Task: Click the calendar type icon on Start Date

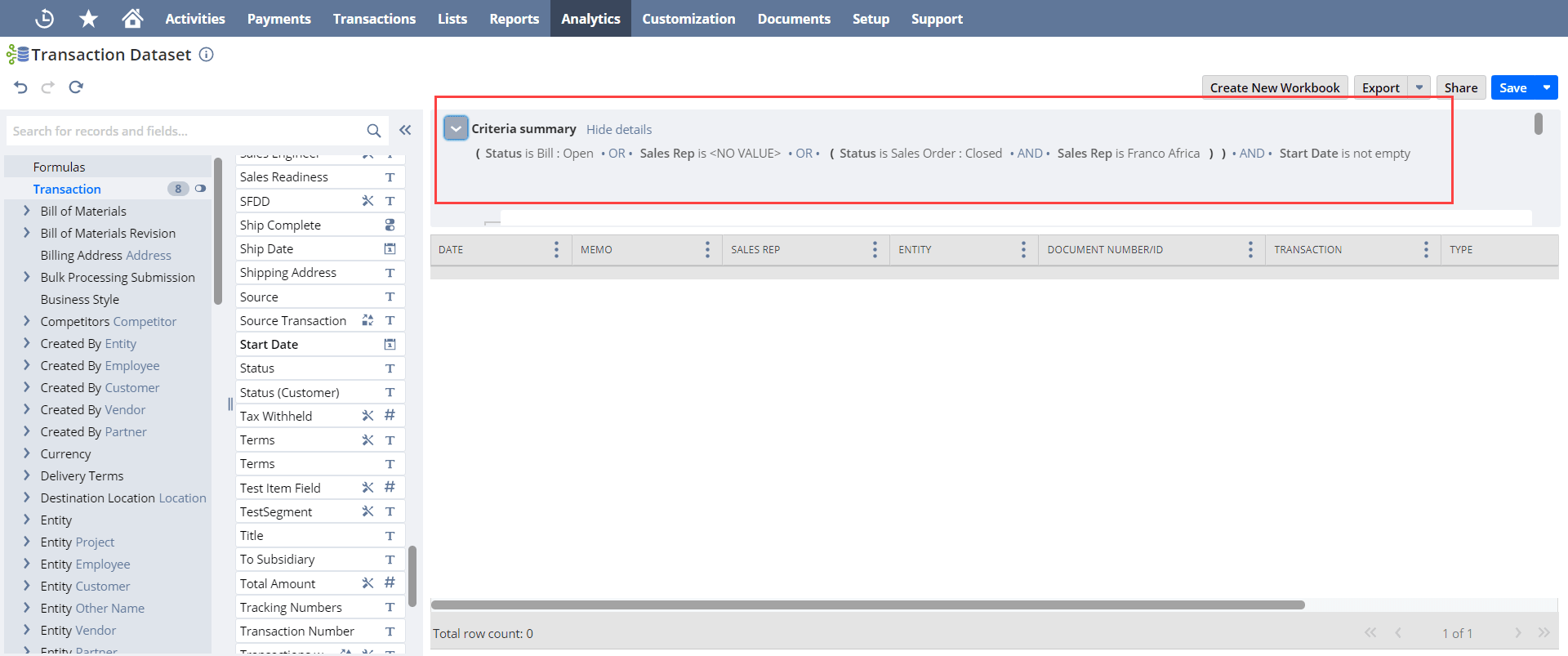Action: click(x=390, y=344)
